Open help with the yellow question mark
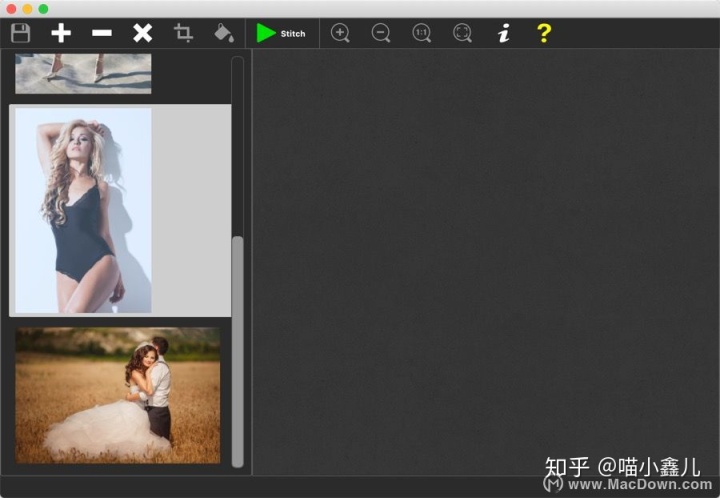 tap(544, 33)
